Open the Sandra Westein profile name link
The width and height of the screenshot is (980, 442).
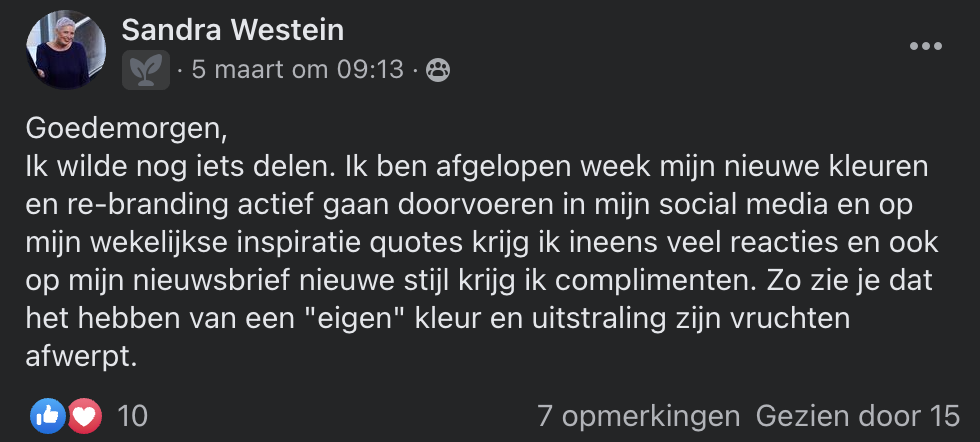(232, 31)
